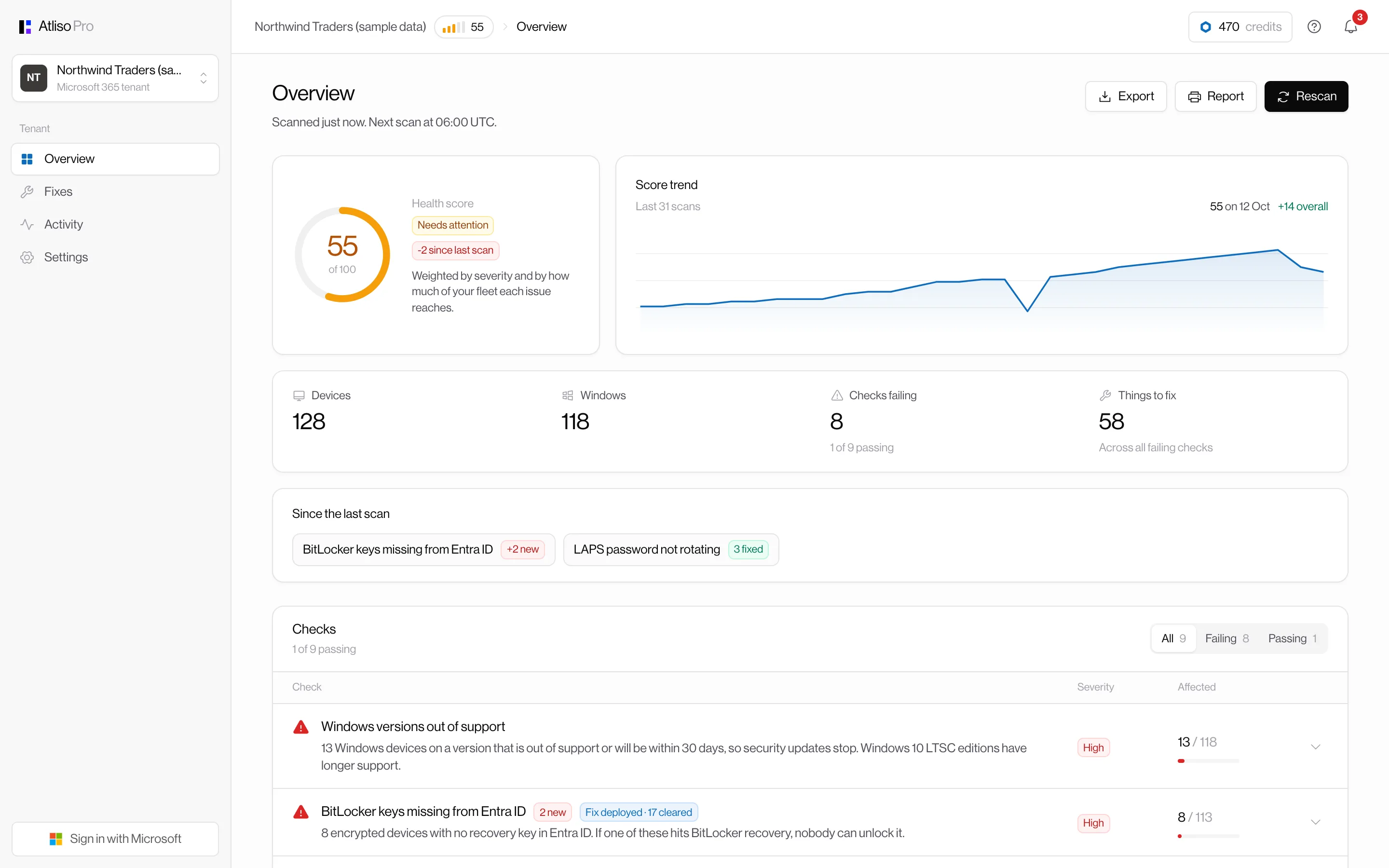Filter checks by Passing
Image resolution: width=1389 pixels, height=868 pixels.
click(x=1293, y=638)
